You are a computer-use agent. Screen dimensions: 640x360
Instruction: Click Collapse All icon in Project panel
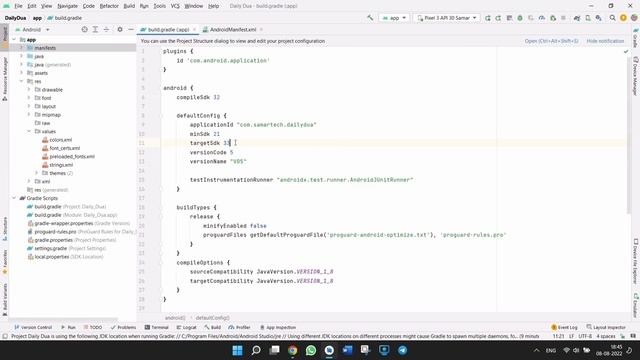point(106,29)
